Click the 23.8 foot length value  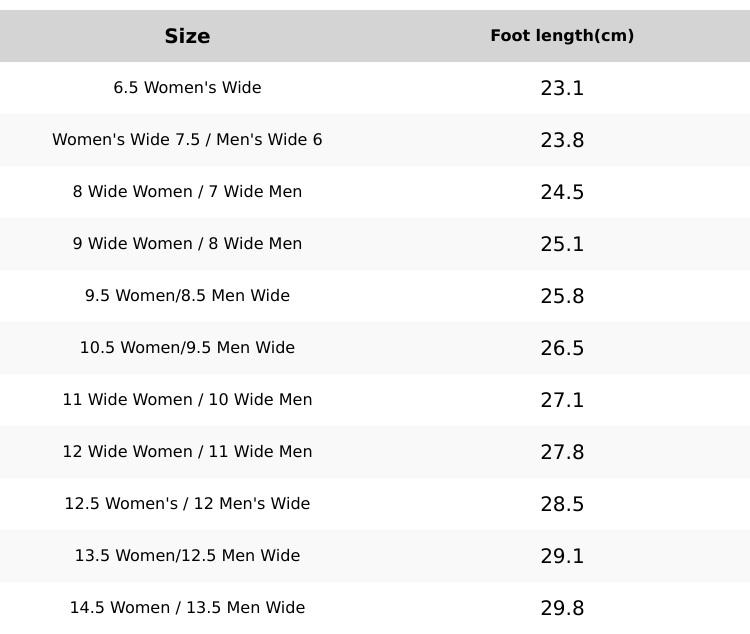562,140
